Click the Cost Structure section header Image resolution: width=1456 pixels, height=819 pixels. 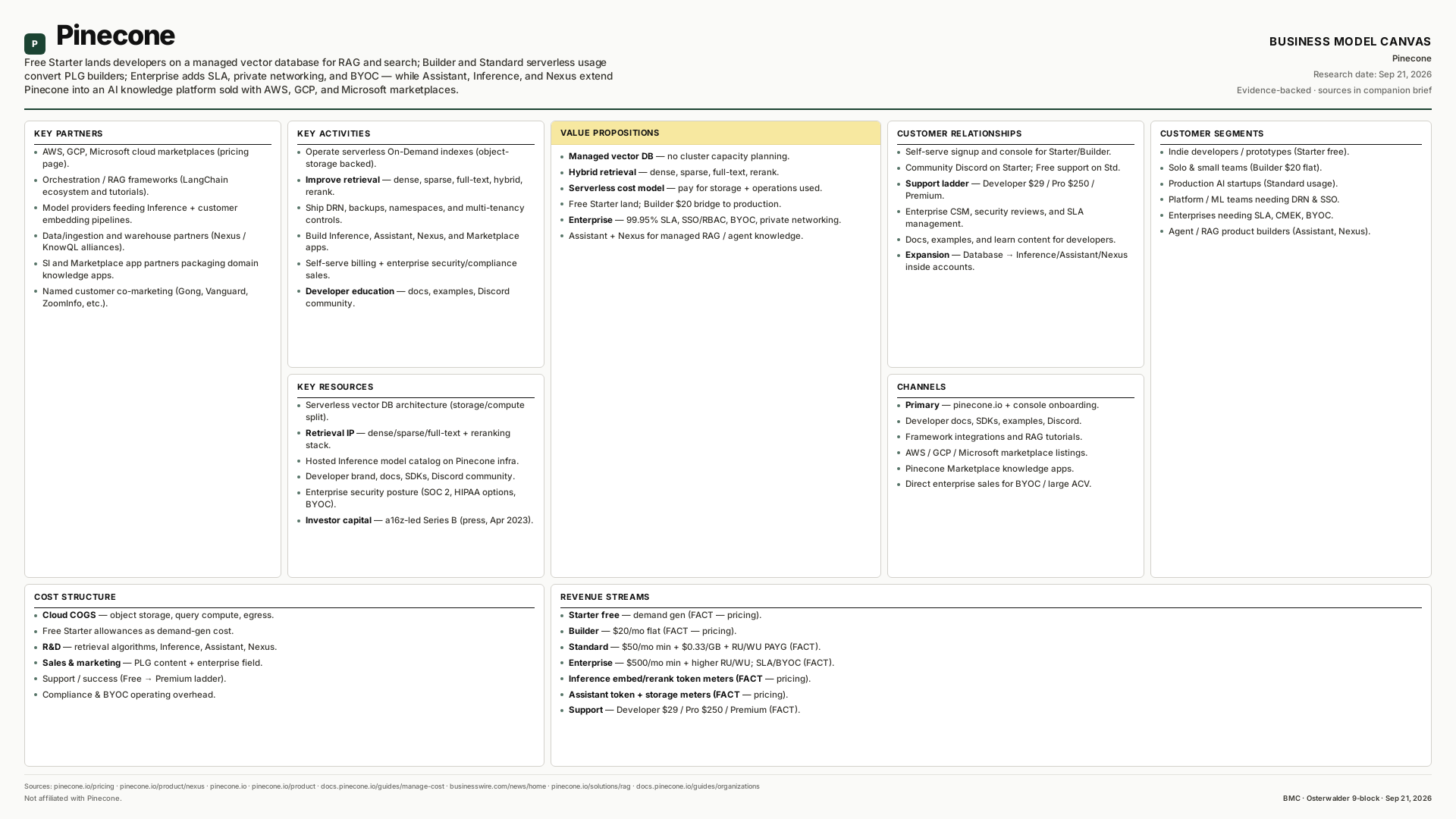pyautogui.click(x=75, y=597)
